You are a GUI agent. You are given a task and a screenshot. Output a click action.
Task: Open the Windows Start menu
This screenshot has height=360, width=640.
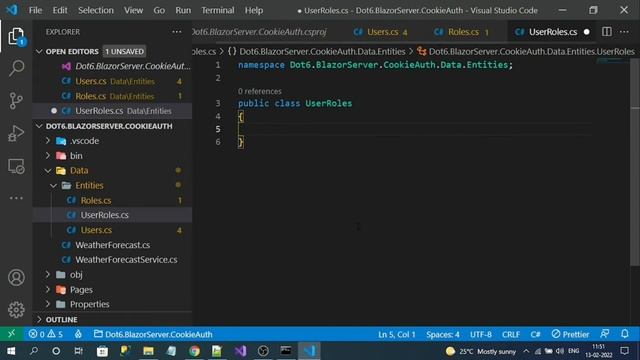tap(11, 351)
